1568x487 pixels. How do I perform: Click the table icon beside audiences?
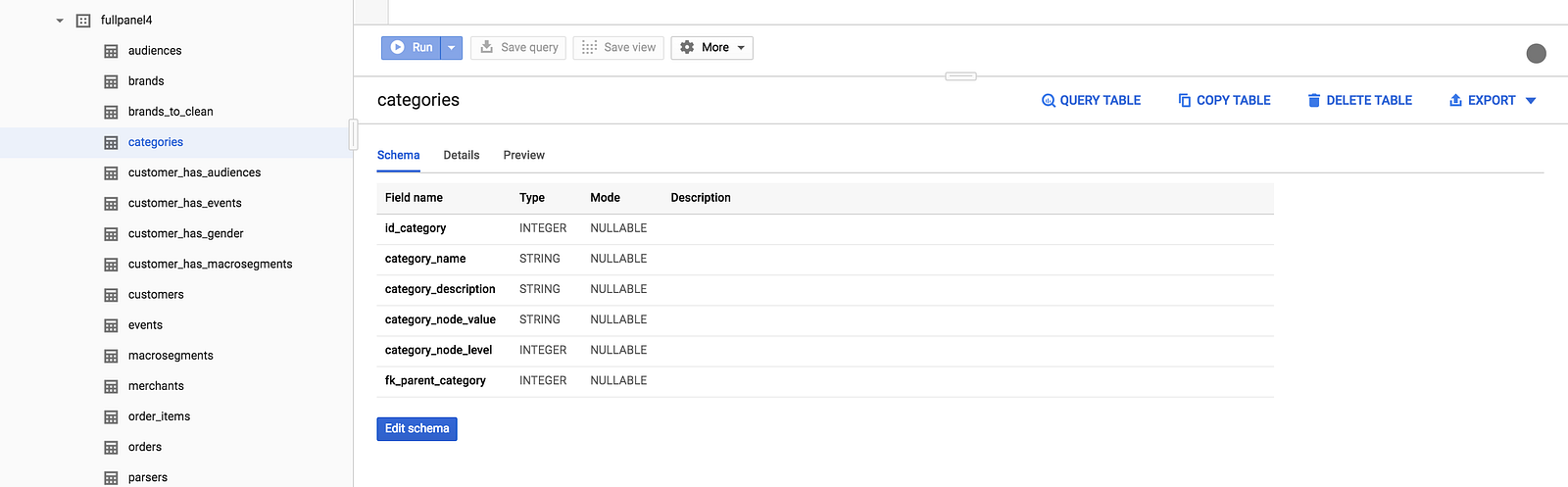click(111, 51)
